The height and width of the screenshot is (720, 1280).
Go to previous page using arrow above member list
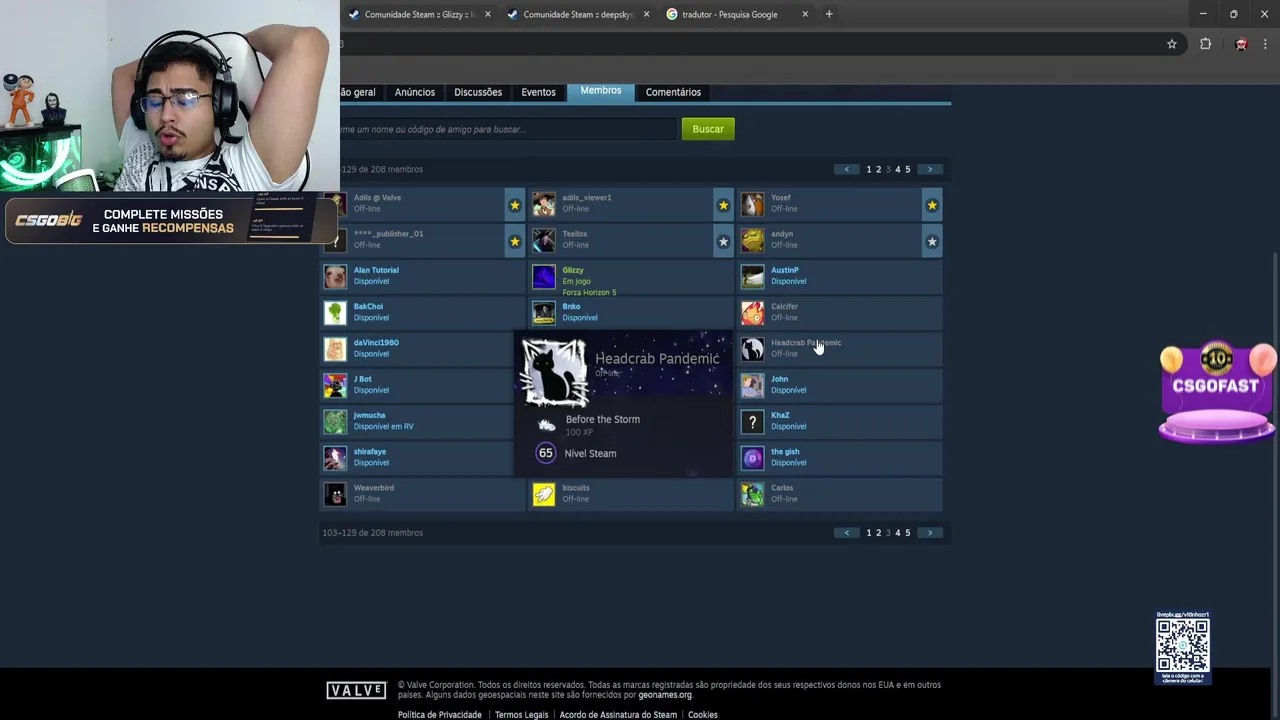point(847,169)
